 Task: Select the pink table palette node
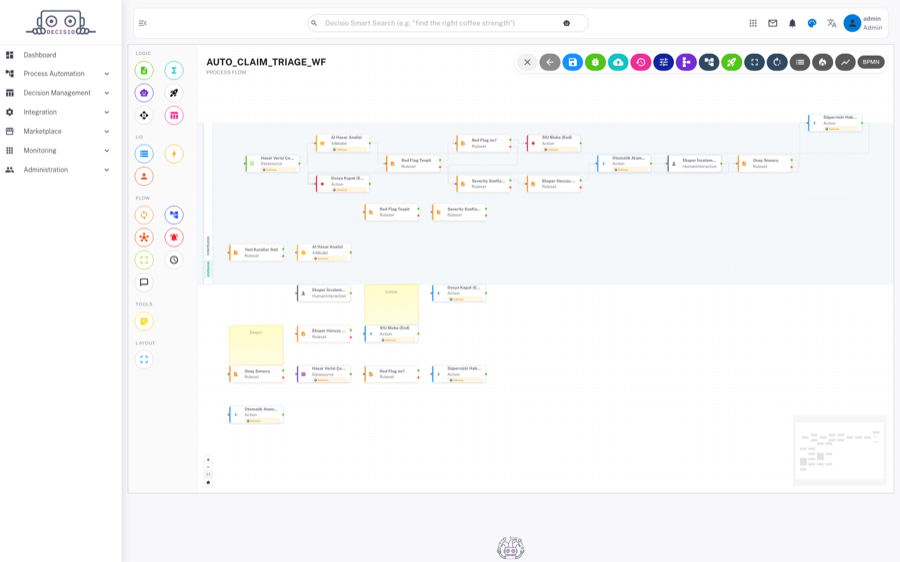click(174, 115)
